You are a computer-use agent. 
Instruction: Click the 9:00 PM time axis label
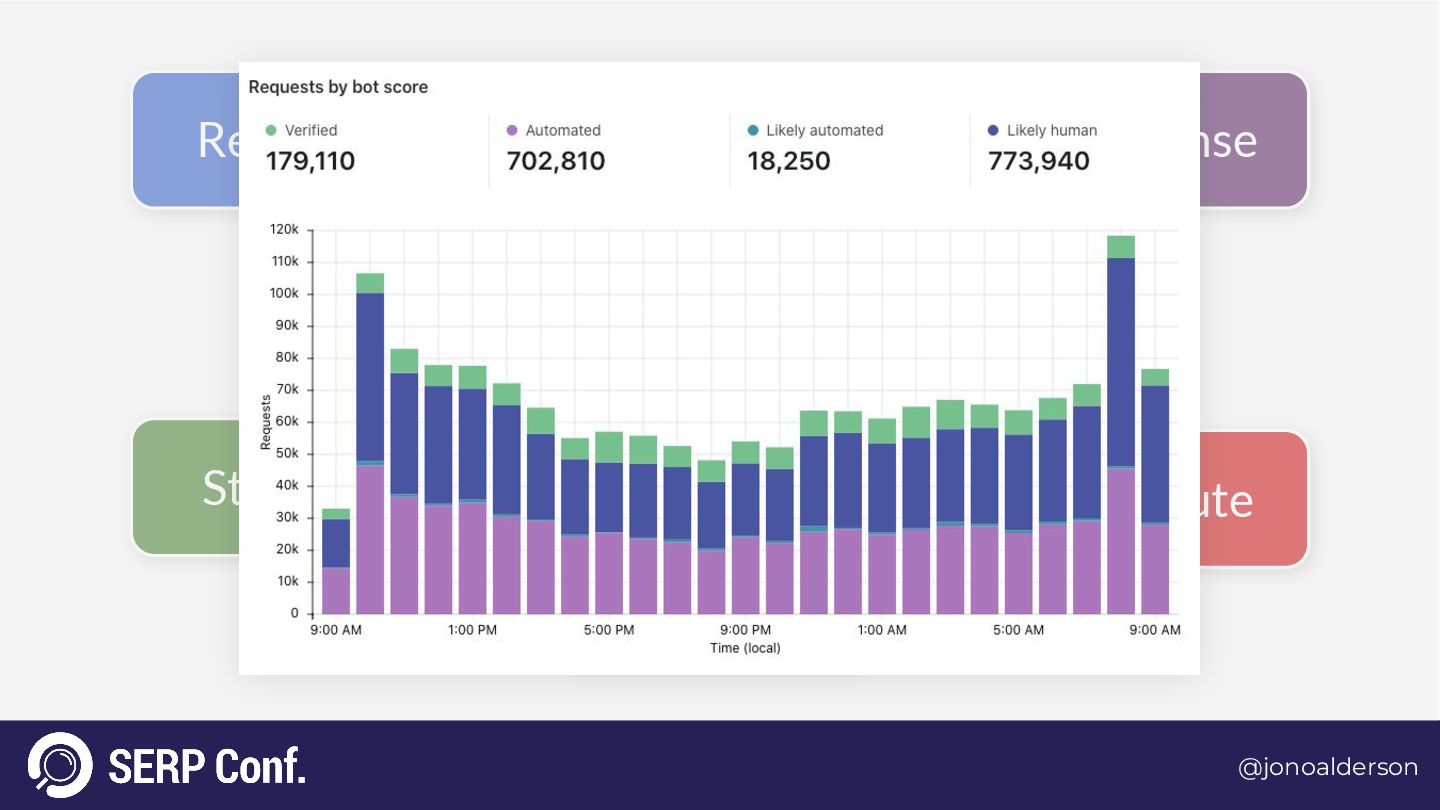tap(745, 630)
